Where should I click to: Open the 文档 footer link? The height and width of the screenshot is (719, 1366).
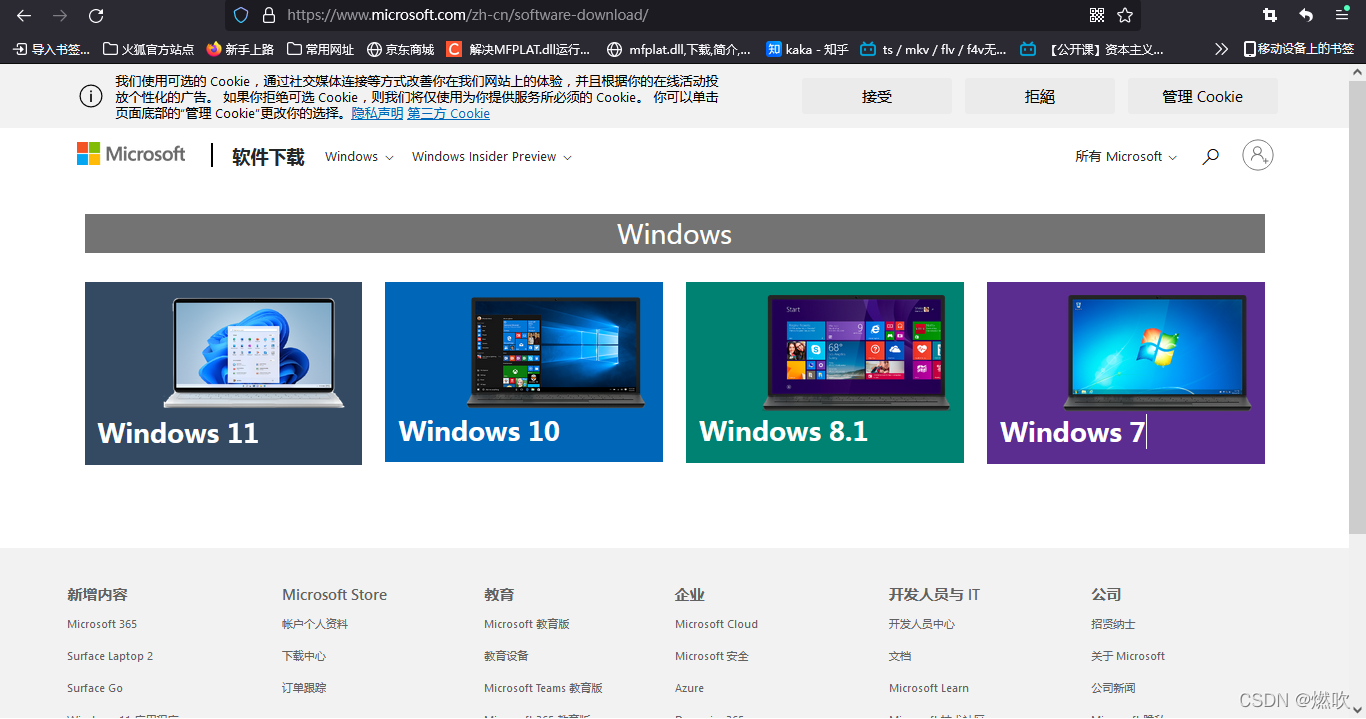click(900, 656)
